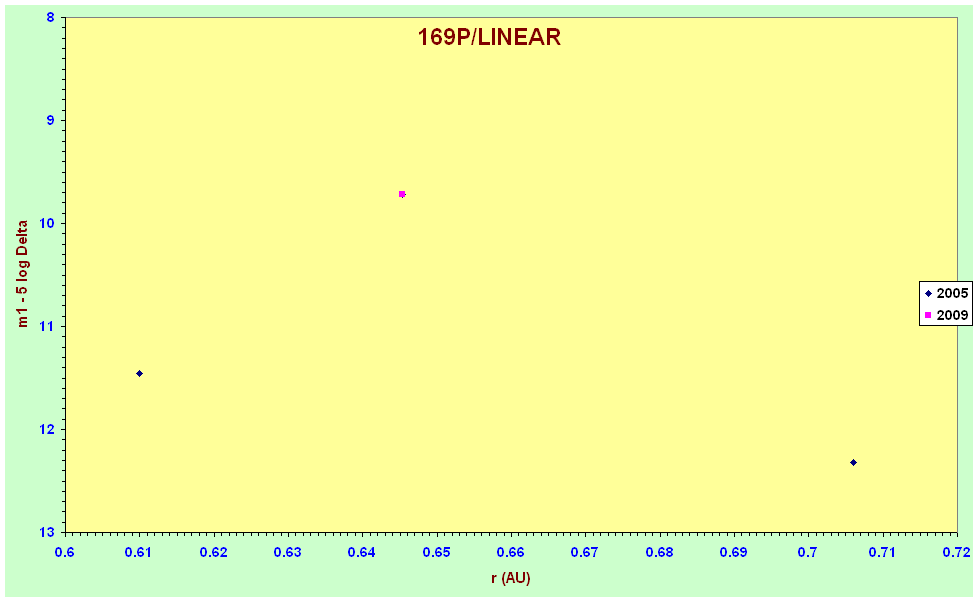The height and width of the screenshot is (601, 978).
Task: Click the blue diamond legend marker
Action: click(x=928, y=294)
